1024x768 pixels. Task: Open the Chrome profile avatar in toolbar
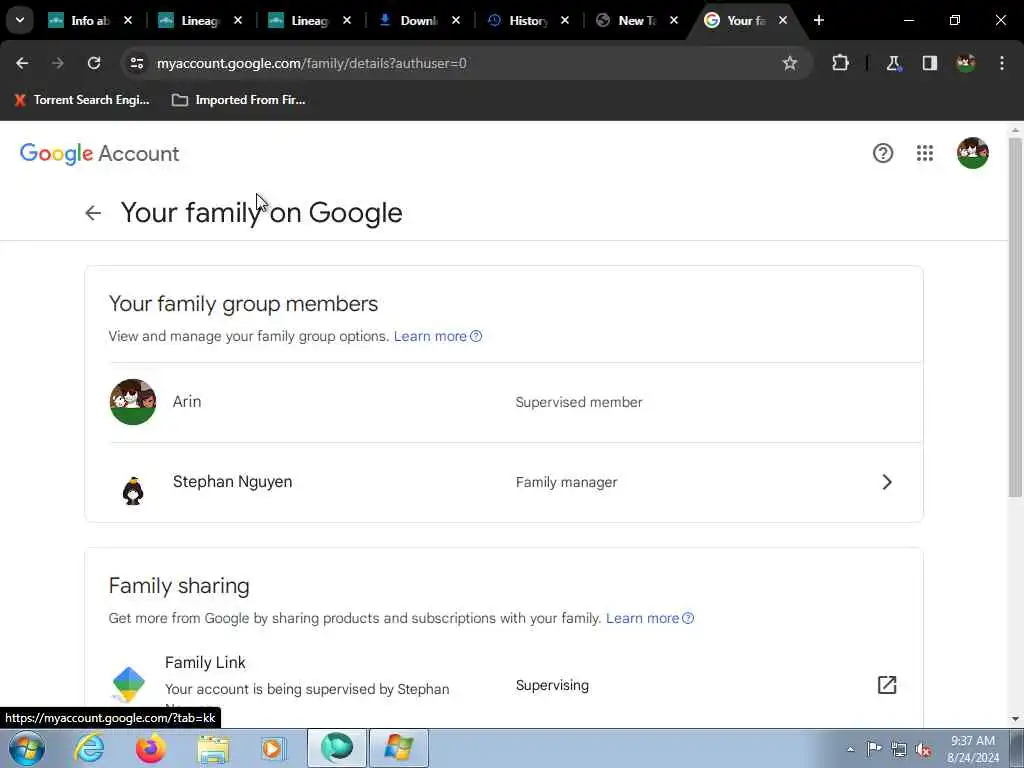pos(966,63)
